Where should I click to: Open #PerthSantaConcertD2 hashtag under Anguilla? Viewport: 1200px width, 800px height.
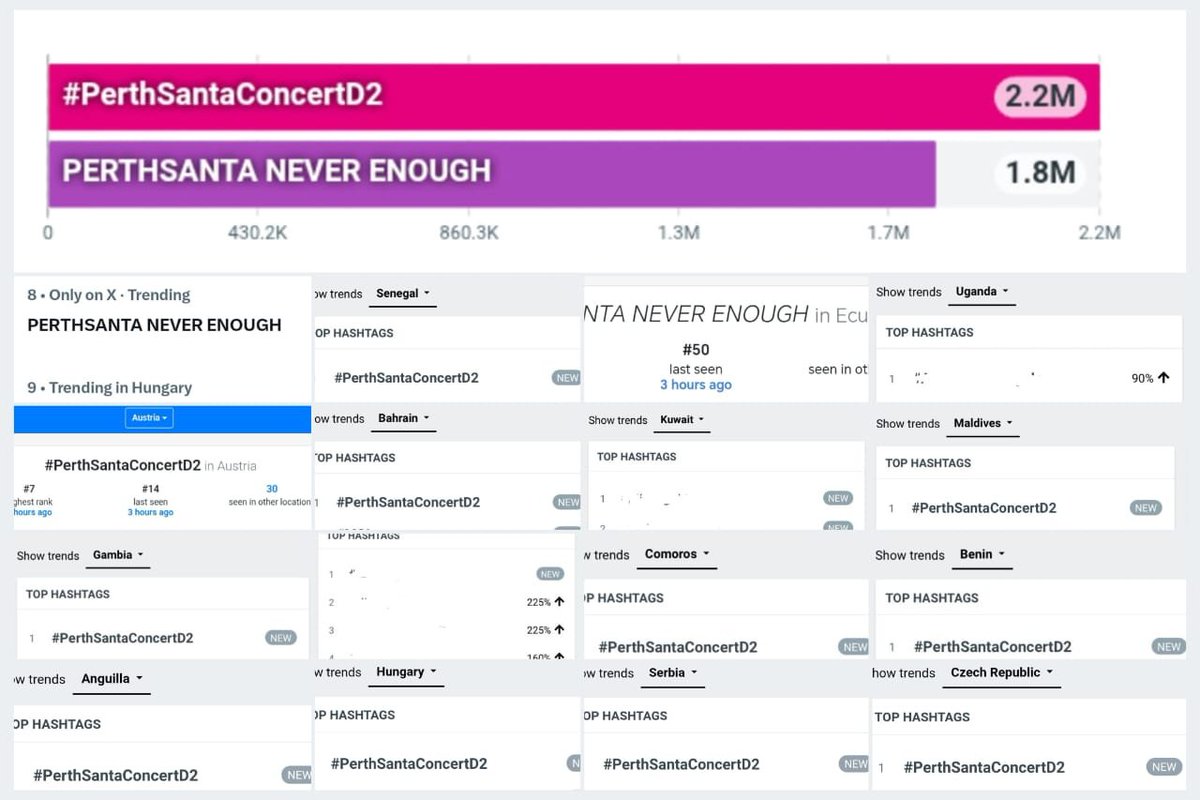point(115,775)
